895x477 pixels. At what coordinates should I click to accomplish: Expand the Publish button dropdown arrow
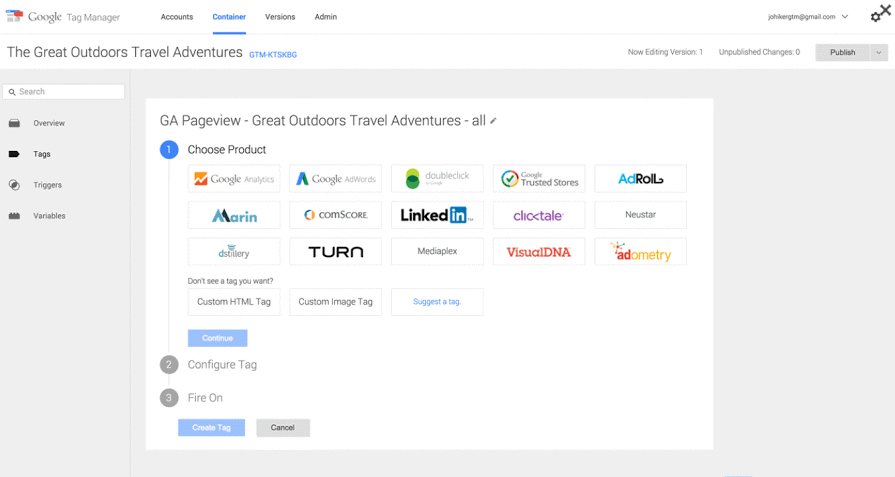pyautogui.click(x=878, y=52)
